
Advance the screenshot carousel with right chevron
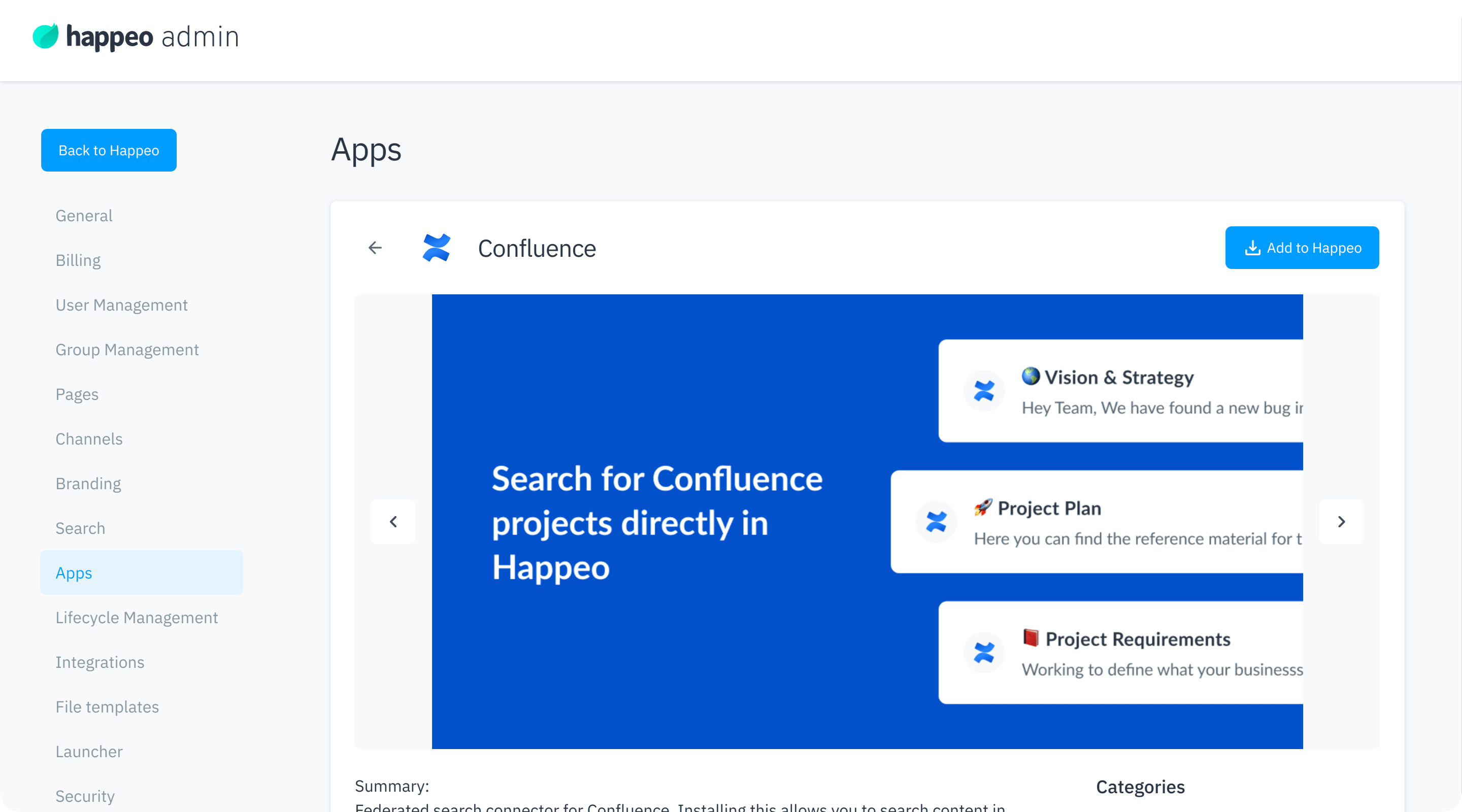pos(1342,522)
